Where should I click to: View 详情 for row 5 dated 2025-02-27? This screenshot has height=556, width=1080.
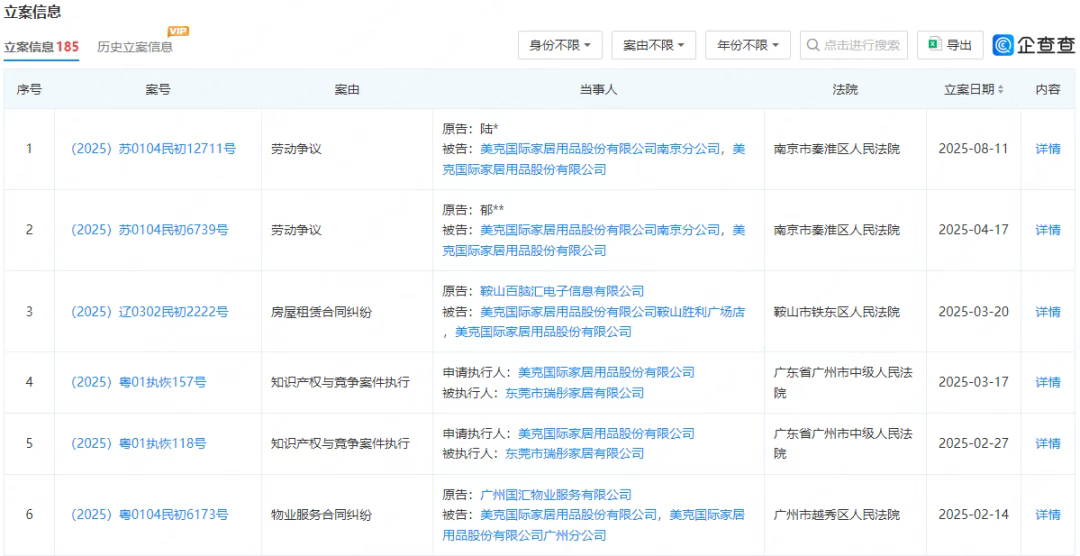click(1048, 444)
